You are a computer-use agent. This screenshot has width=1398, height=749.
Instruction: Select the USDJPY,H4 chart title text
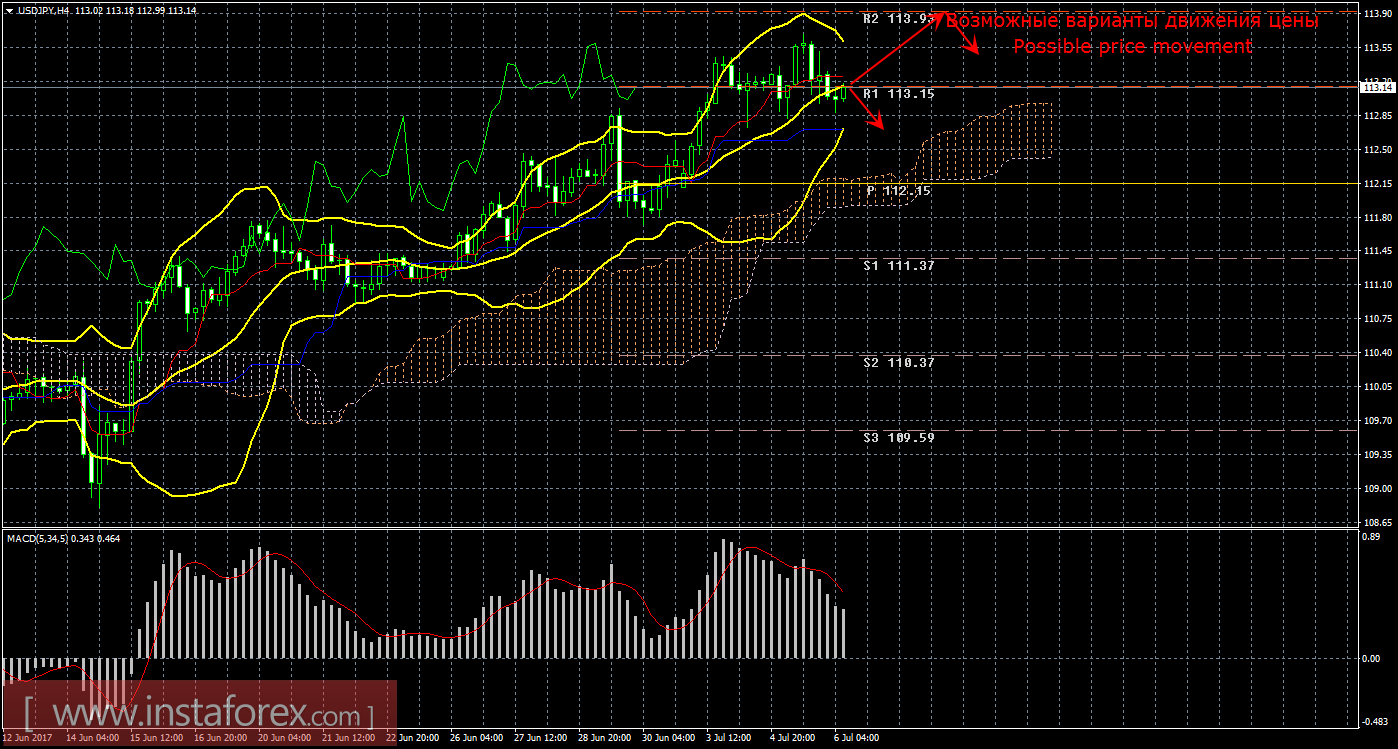coord(43,10)
